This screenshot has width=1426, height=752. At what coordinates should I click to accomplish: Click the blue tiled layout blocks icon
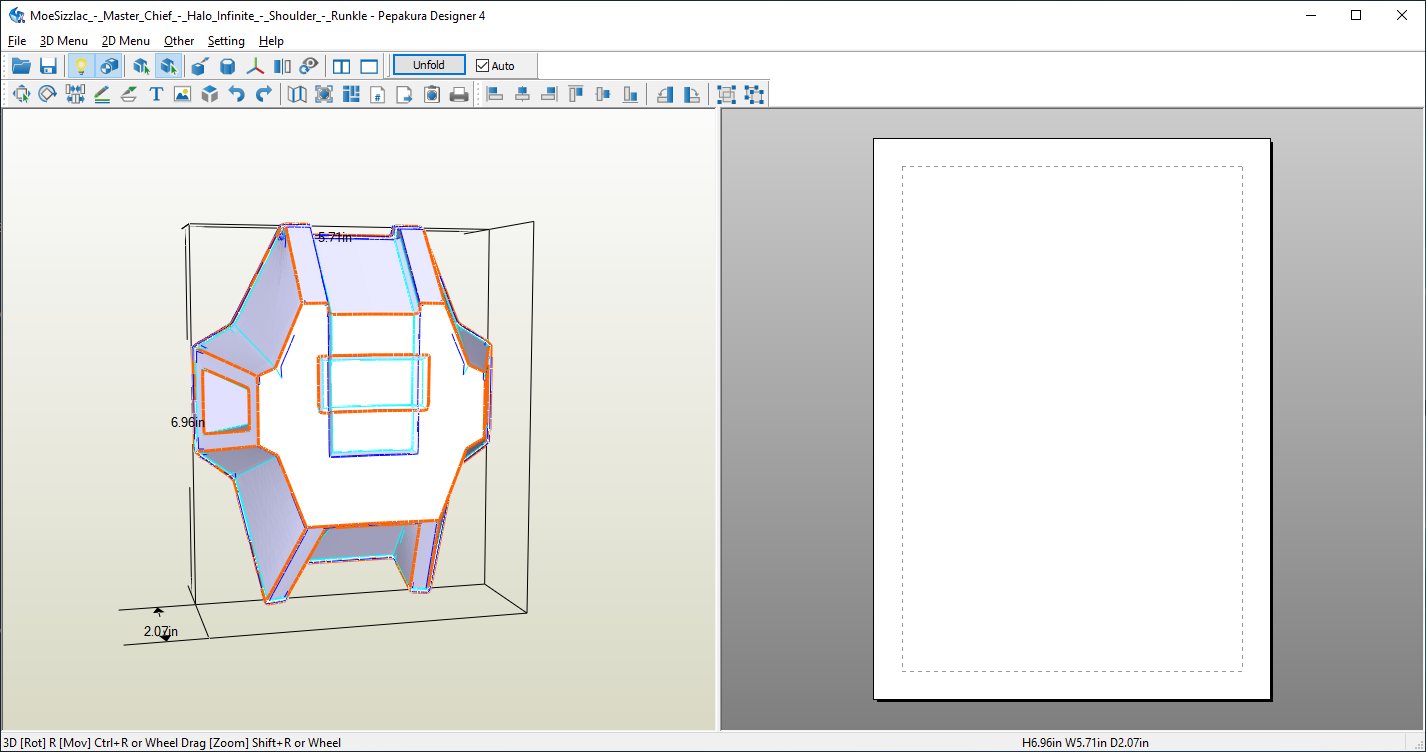[351, 94]
